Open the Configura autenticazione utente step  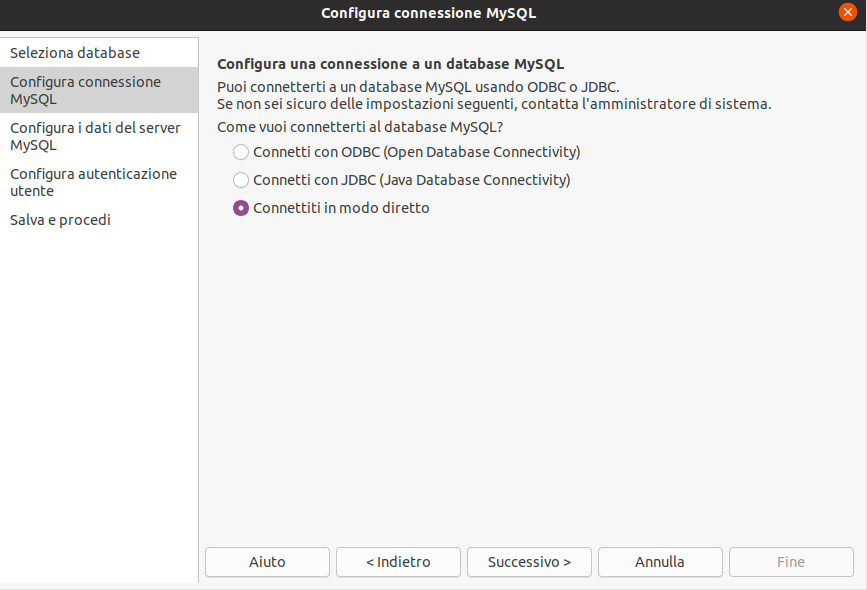click(99, 182)
